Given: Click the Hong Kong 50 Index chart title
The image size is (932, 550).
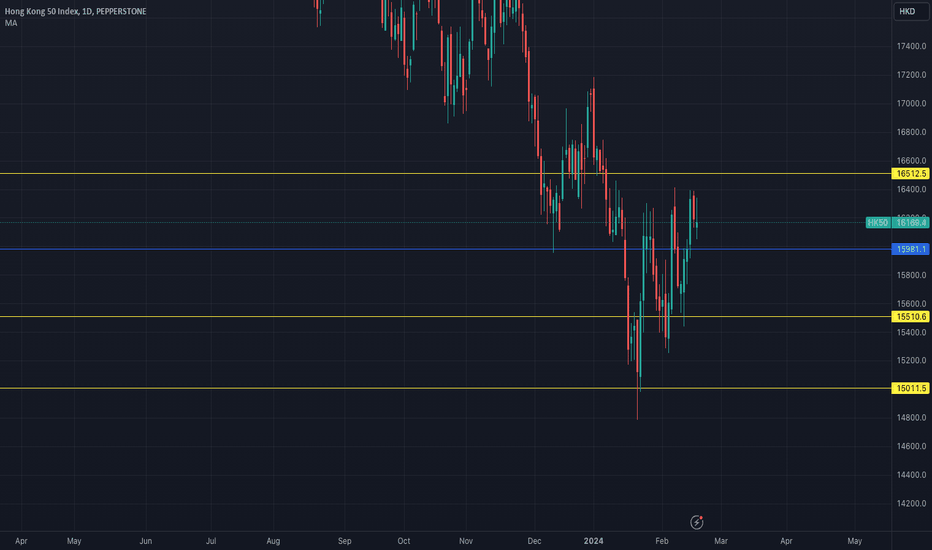Looking at the screenshot, I should (75, 11).
